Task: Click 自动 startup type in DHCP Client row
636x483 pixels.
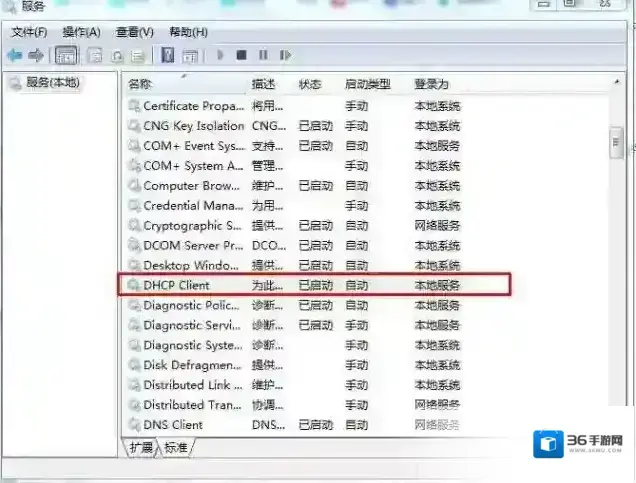Action: (x=357, y=285)
